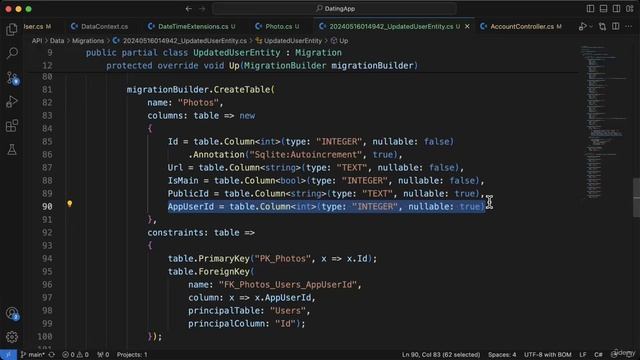This screenshot has width=640, height=360.
Task: Click migrationBuilder.CreateTable on line 81
Action: click(x=198, y=90)
